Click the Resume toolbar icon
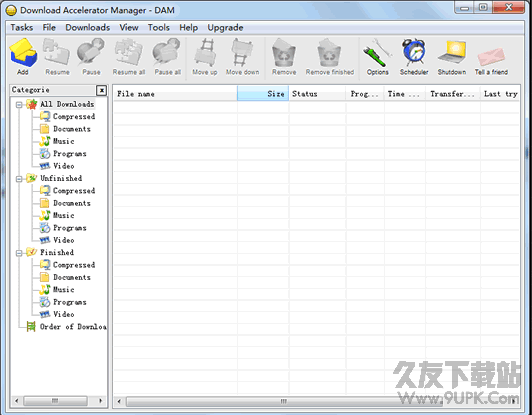 coord(57,56)
